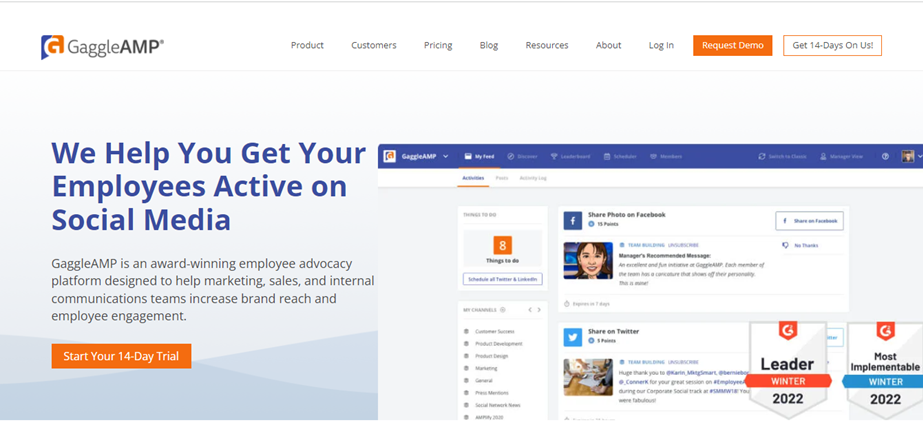The height and width of the screenshot is (446, 923).
Task: Click the Twitter bird icon on the share card
Action: click(573, 337)
